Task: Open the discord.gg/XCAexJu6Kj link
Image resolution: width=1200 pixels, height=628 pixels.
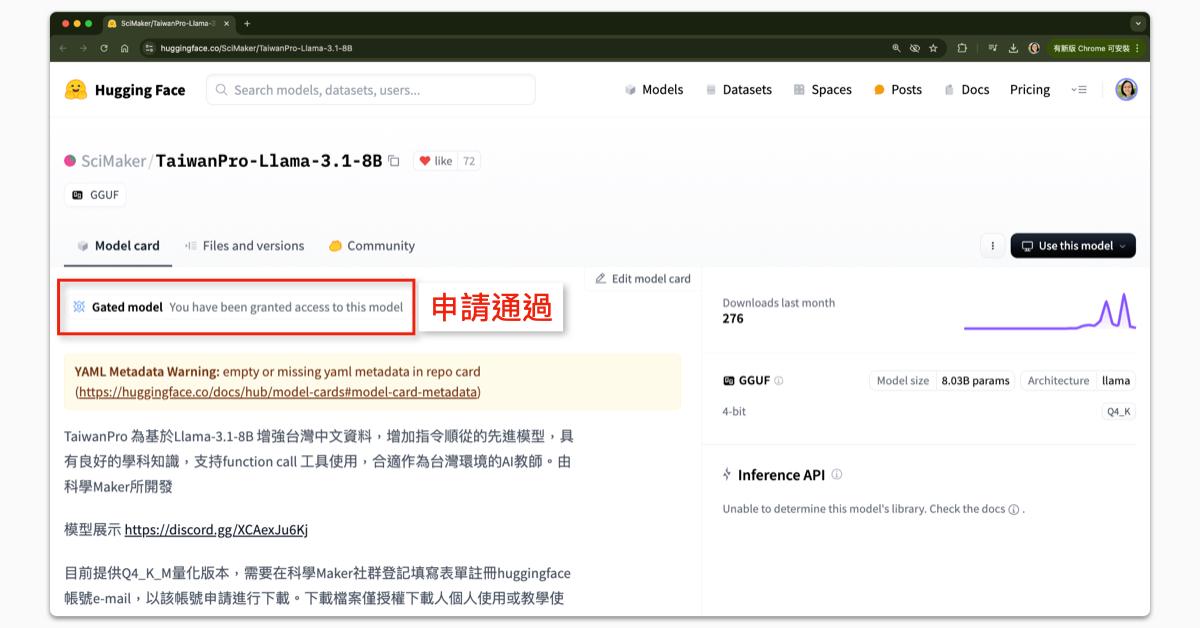Action: (216, 530)
